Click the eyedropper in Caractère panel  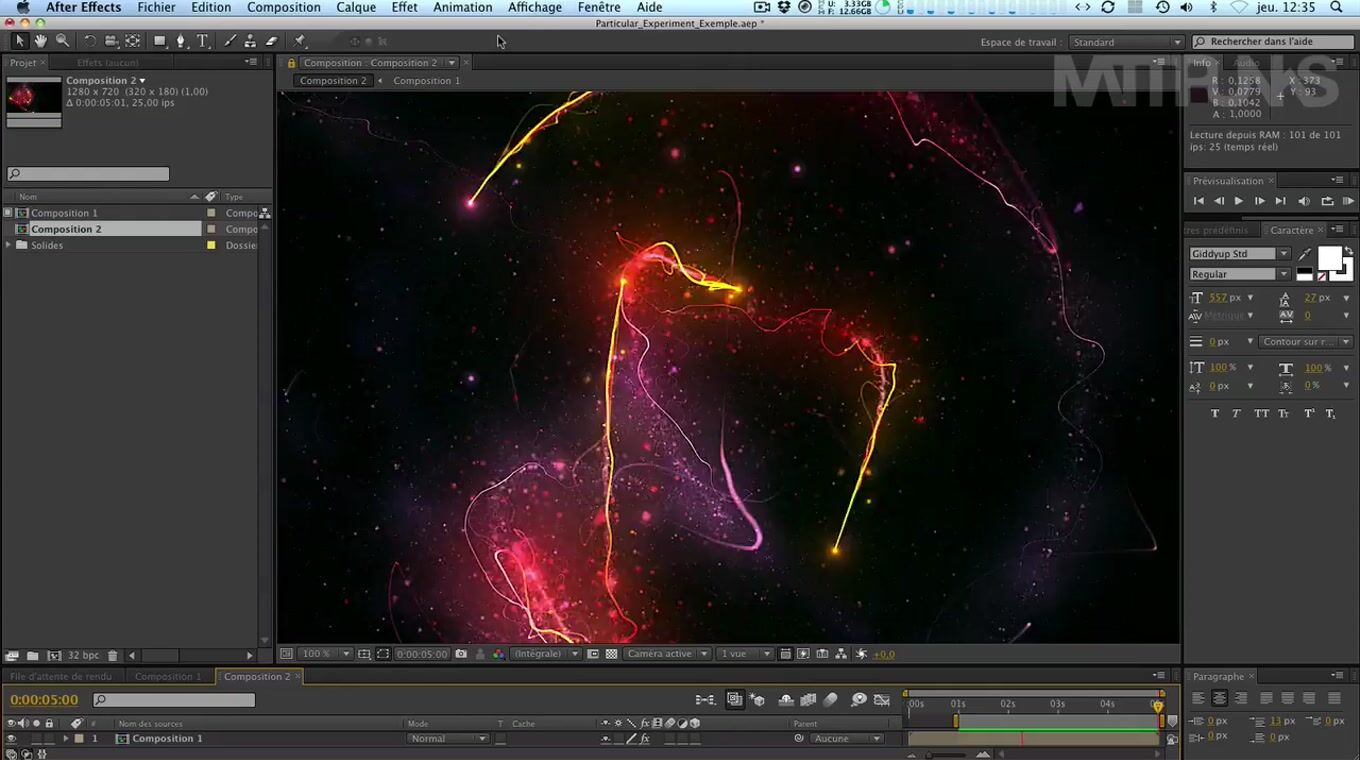coord(1304,254)
